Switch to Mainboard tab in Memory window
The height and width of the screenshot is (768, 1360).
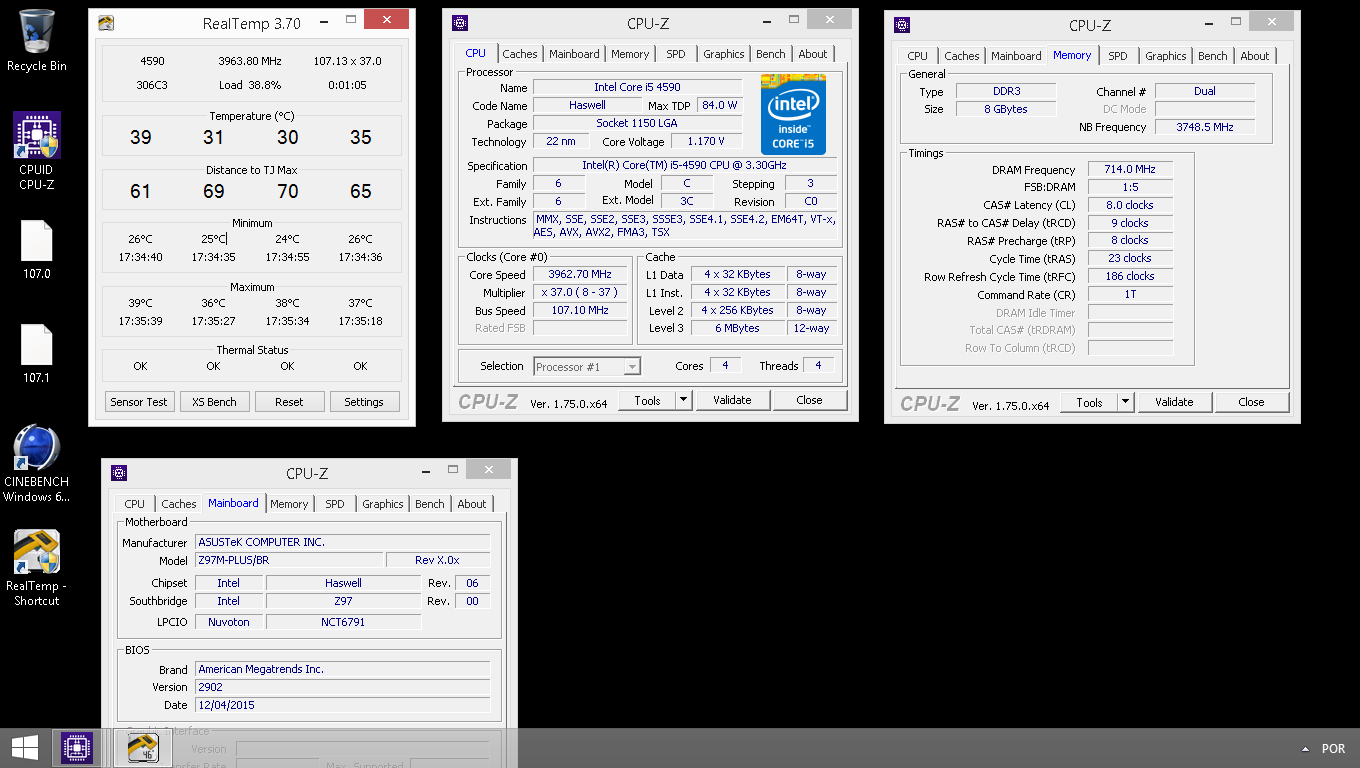tap(1016, 56)
